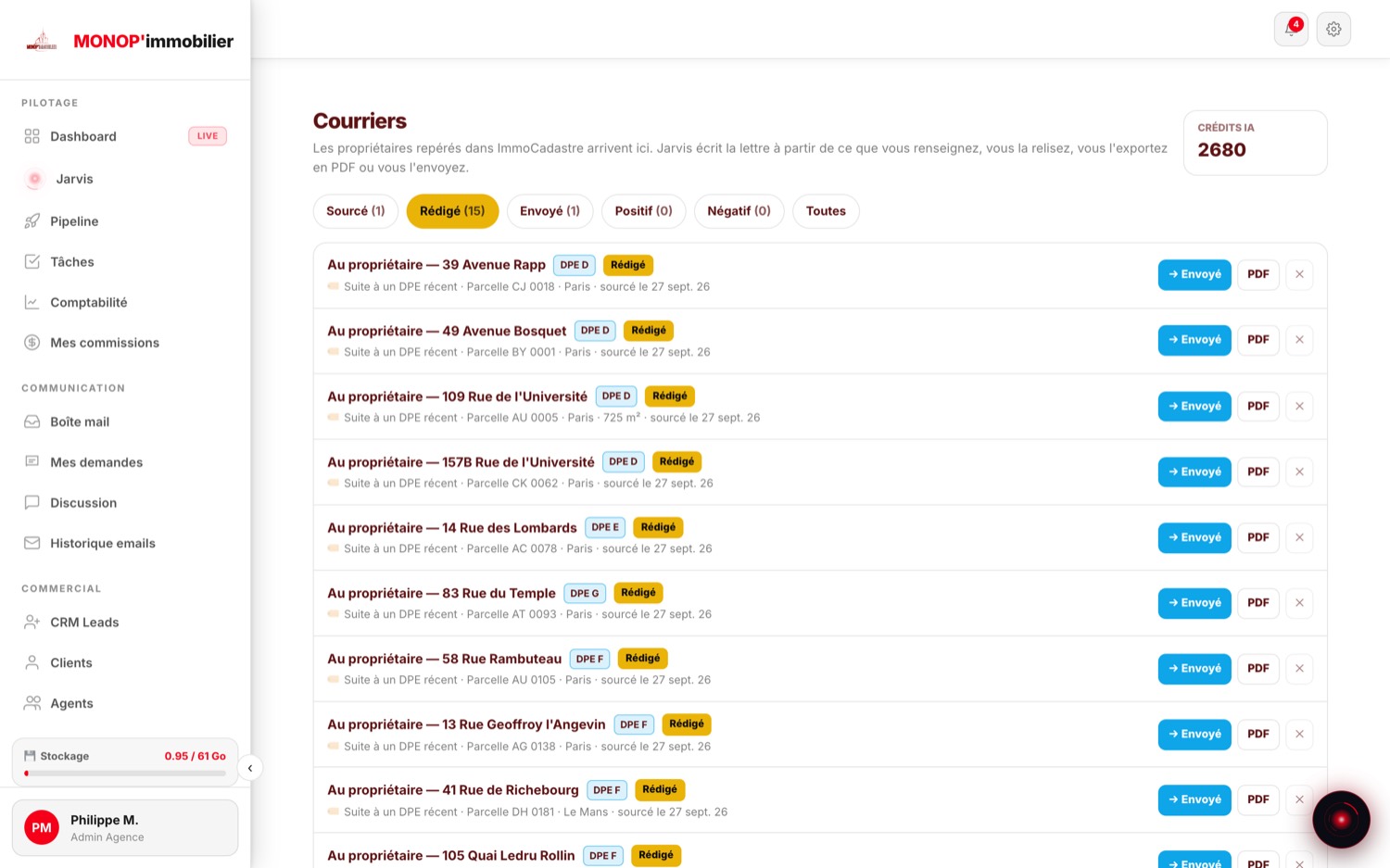Open settings gear icon
The height and width of the screenshot is (868, 1390).
1333,29
